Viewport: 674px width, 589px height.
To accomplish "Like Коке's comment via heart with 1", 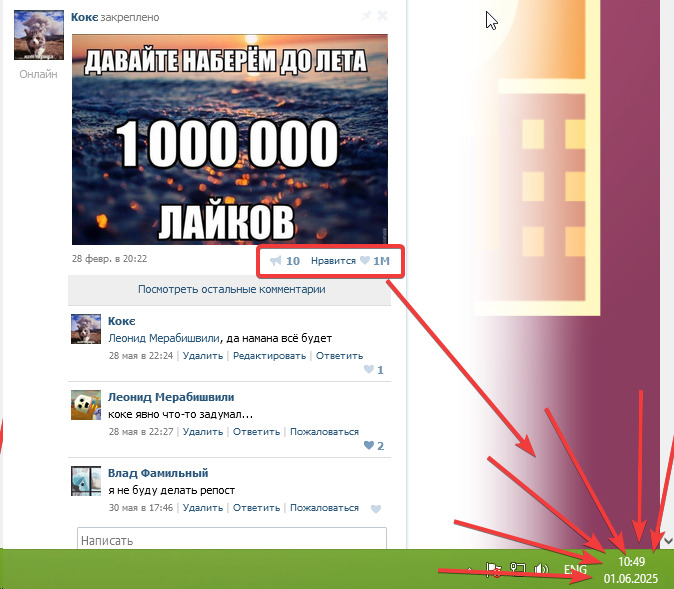I will pos(368,369).
